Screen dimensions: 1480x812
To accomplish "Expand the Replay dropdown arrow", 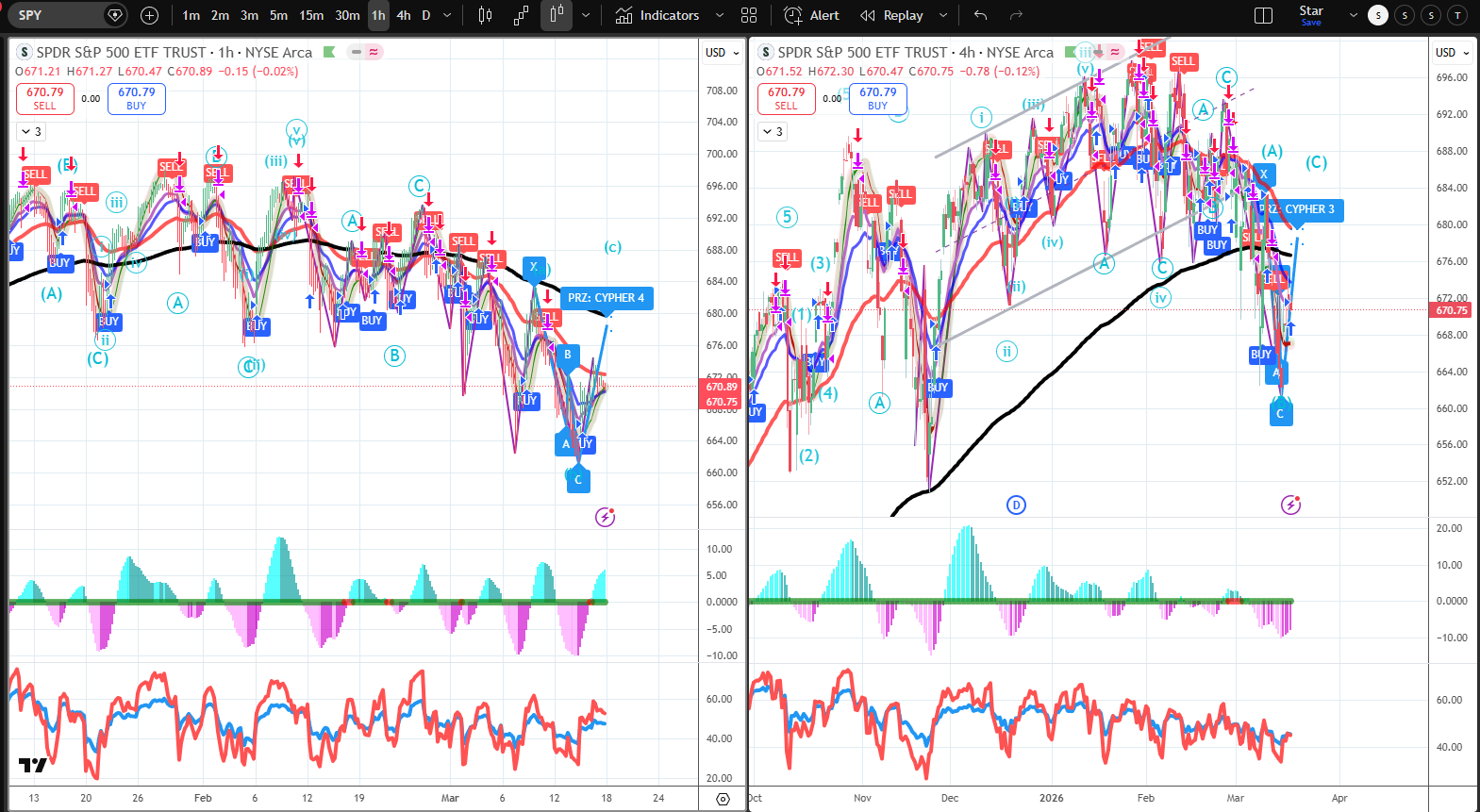I will (x=942, y=15).
